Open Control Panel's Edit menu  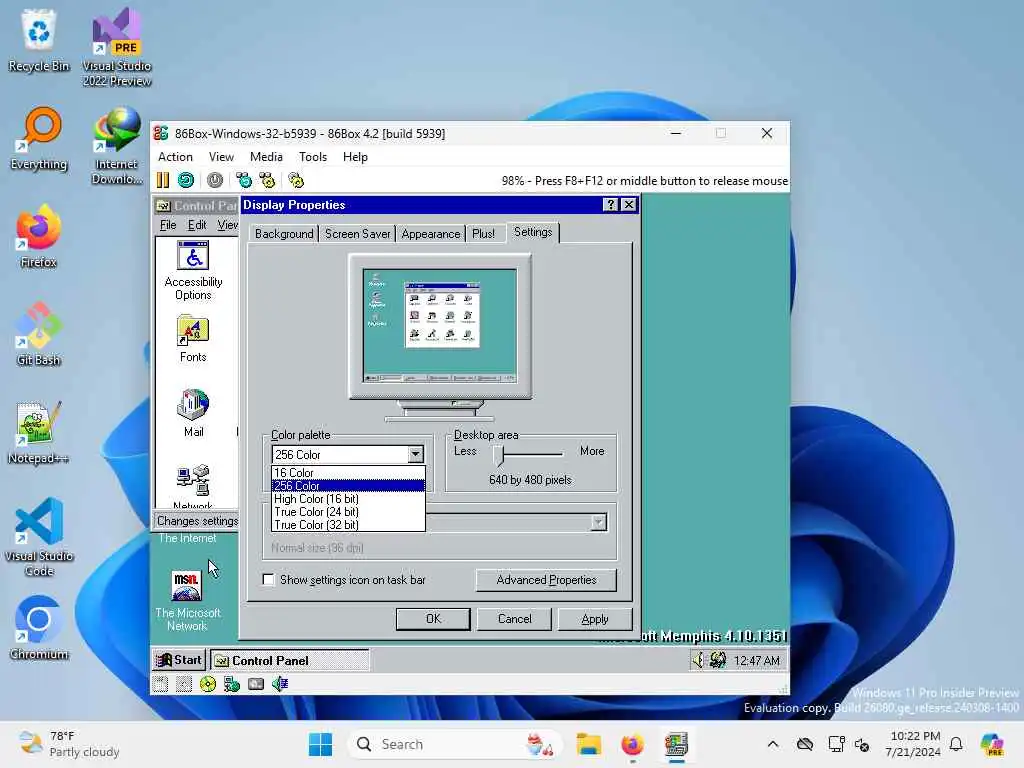[x=197, y=225]
